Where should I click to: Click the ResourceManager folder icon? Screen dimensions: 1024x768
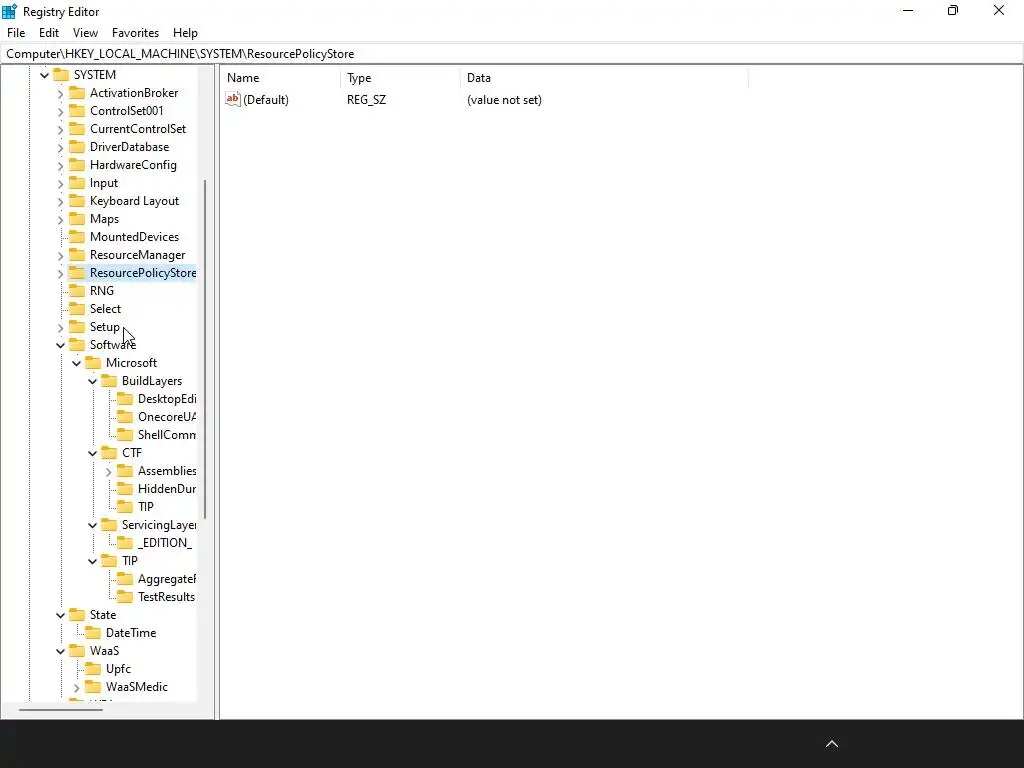[x=77, y=254]
